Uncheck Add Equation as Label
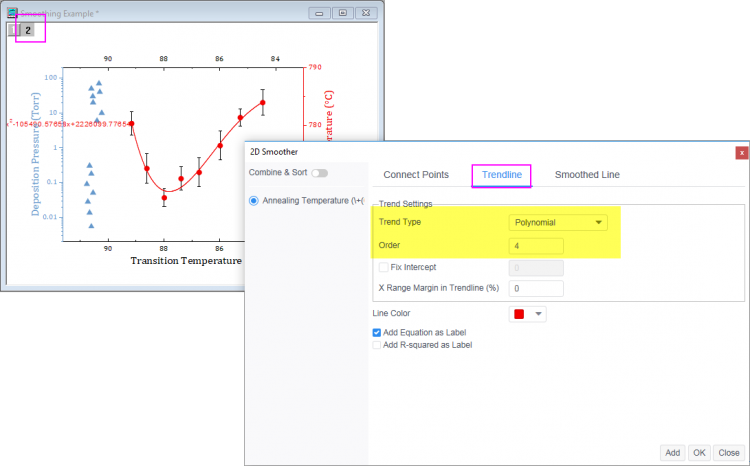The image size is (750, 466). point(377,333)
